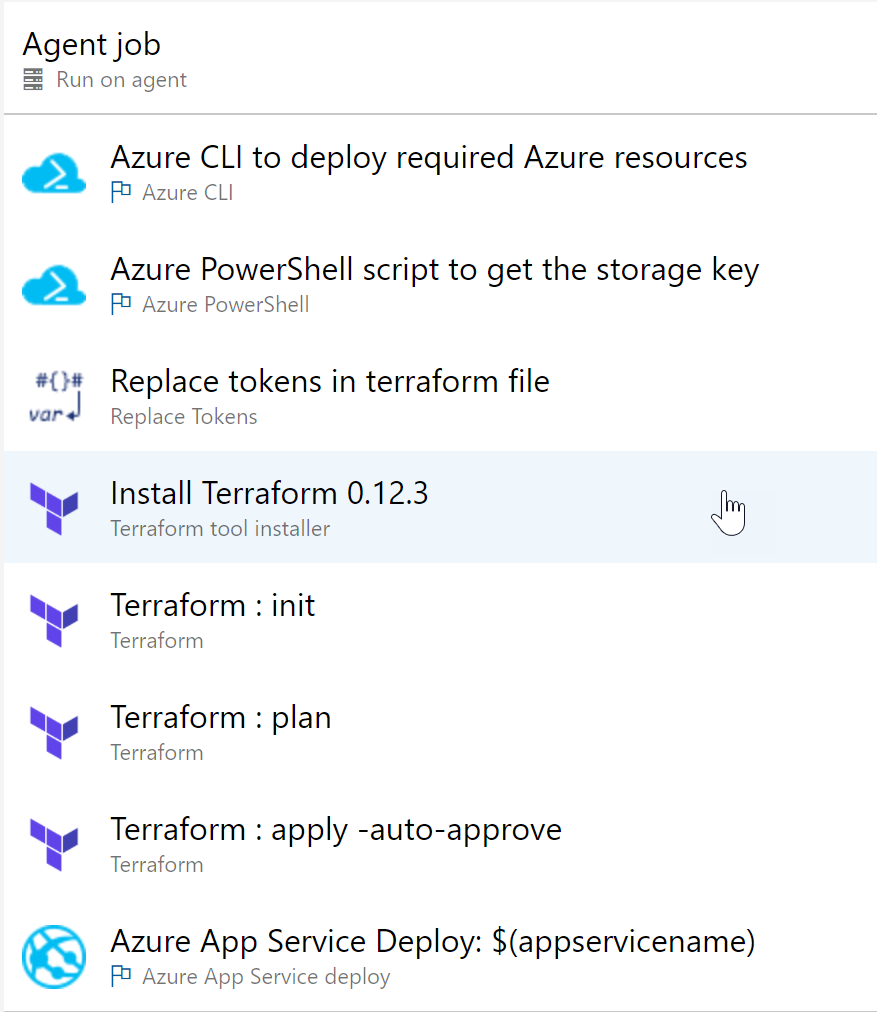Click the Terraform tool installer logo icon
The image size is (877, 1012).
click(54, 509)
